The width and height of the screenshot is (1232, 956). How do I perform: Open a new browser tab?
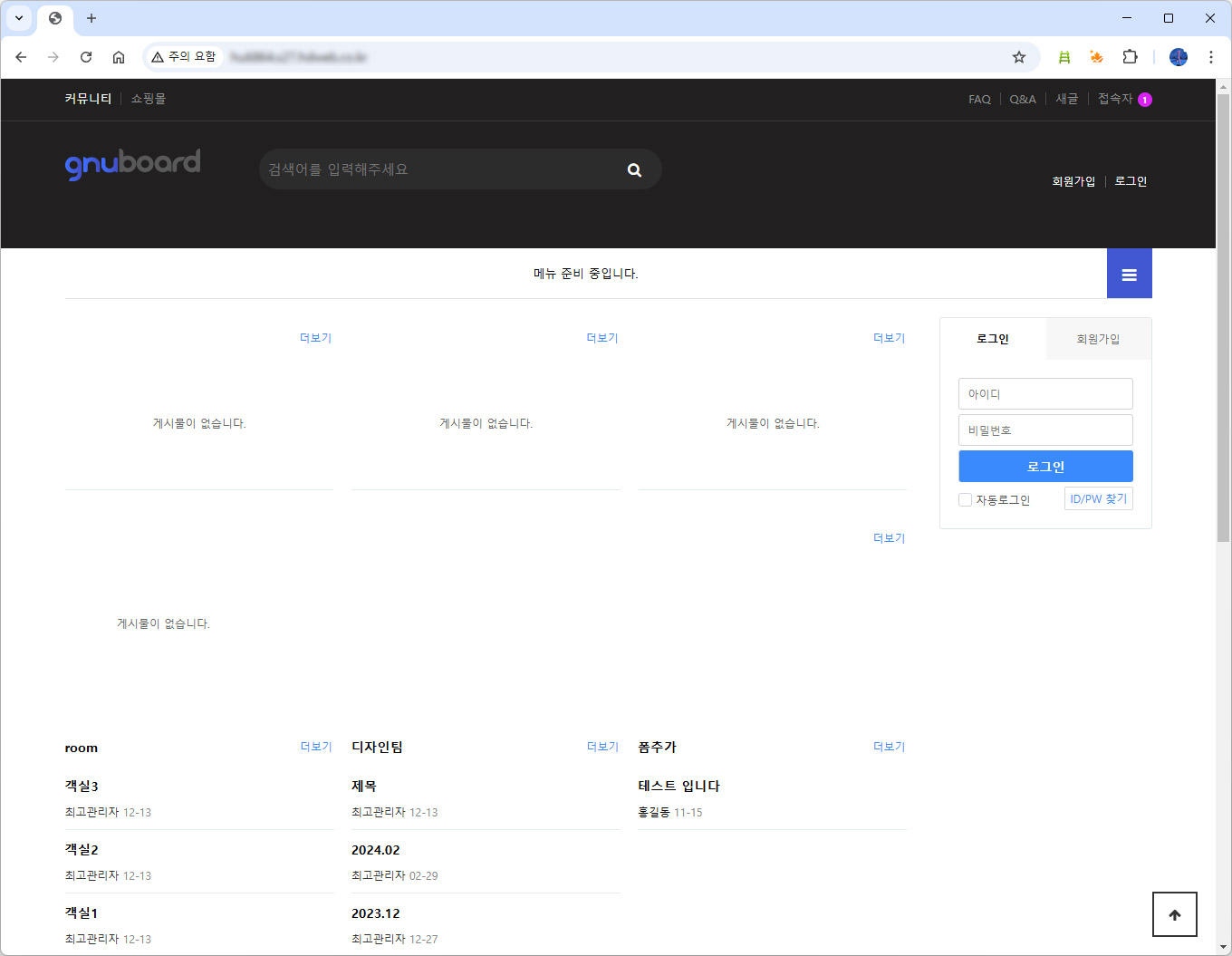[x=91, y=18]
